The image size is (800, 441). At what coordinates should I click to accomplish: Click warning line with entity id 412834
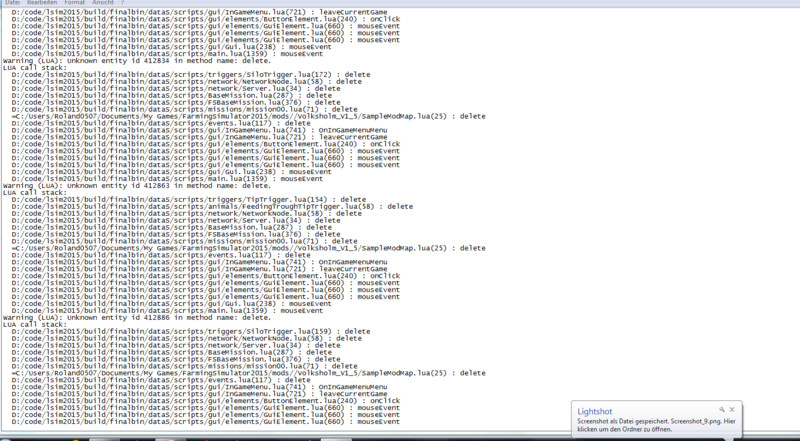pyautogui.click(x=136, y=61)
